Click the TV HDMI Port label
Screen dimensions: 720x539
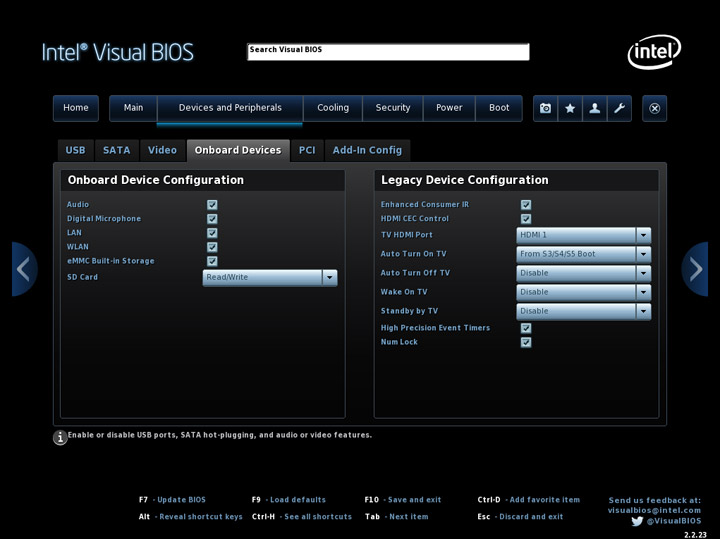click(407, 235)
